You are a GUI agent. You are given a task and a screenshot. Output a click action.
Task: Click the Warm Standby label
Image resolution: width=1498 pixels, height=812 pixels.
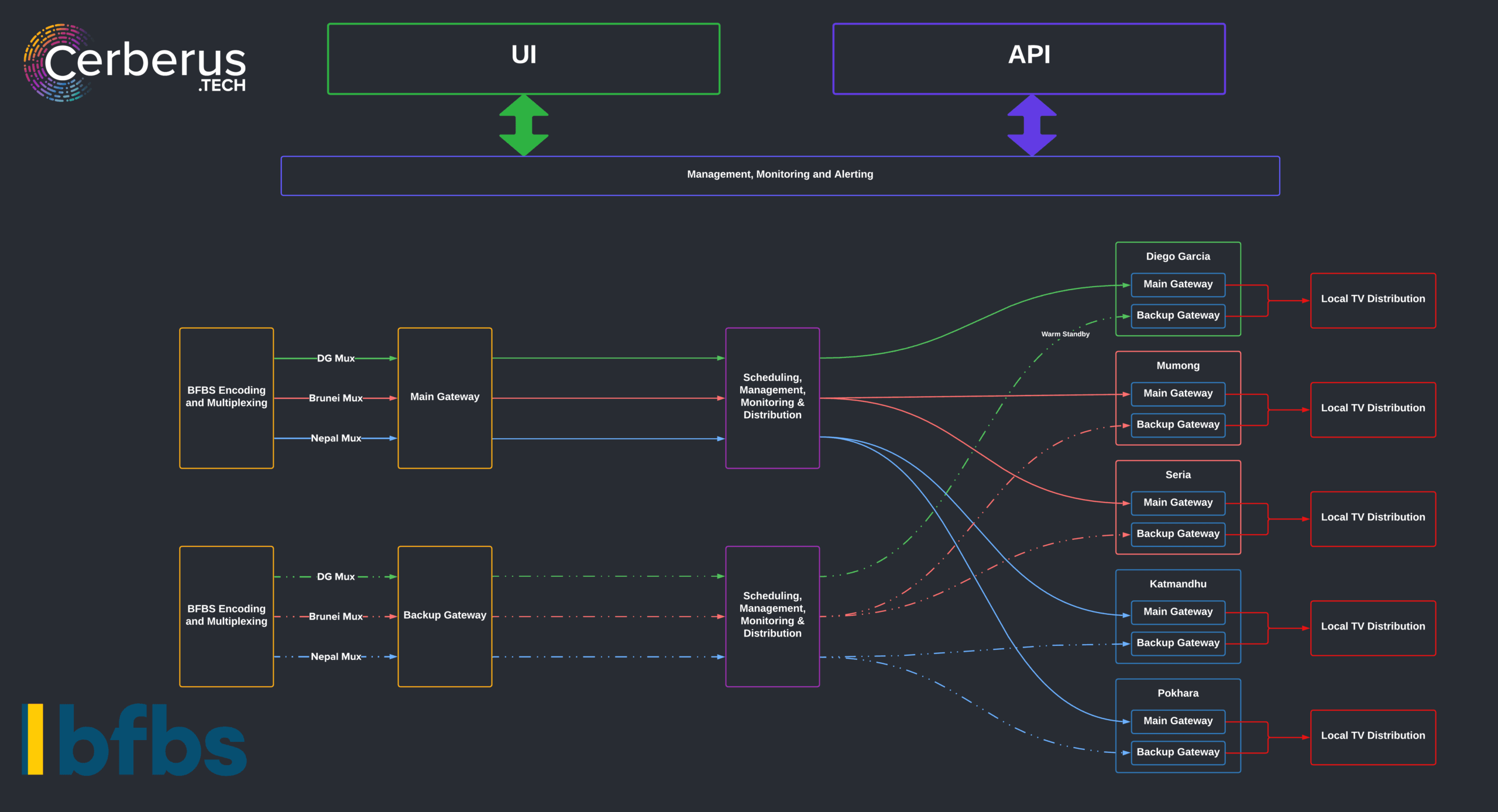click(1065, 334)
